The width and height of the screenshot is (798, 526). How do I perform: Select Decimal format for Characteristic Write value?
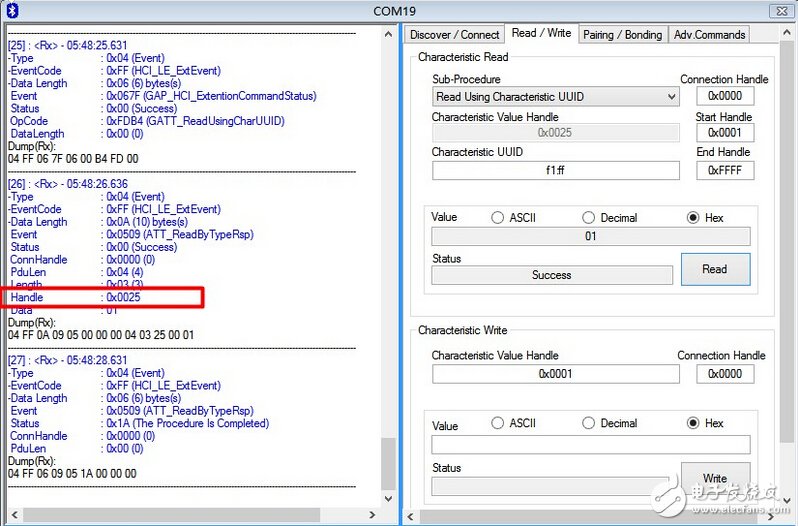588,423
